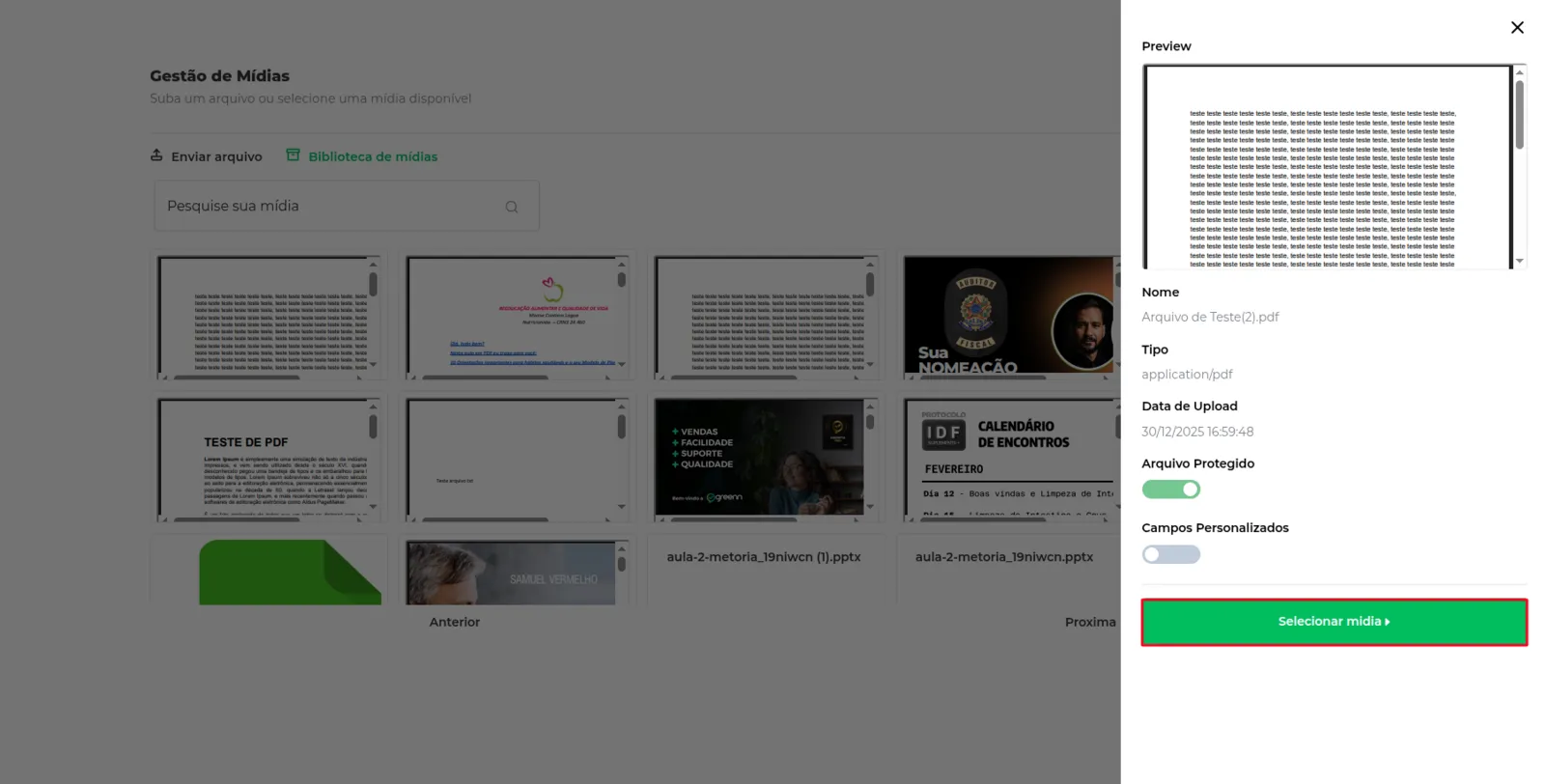Click file name Arquivo de Teste(2).pdf
Viewport: 1545px width, 784px height.
click(x=1210, y=318)
